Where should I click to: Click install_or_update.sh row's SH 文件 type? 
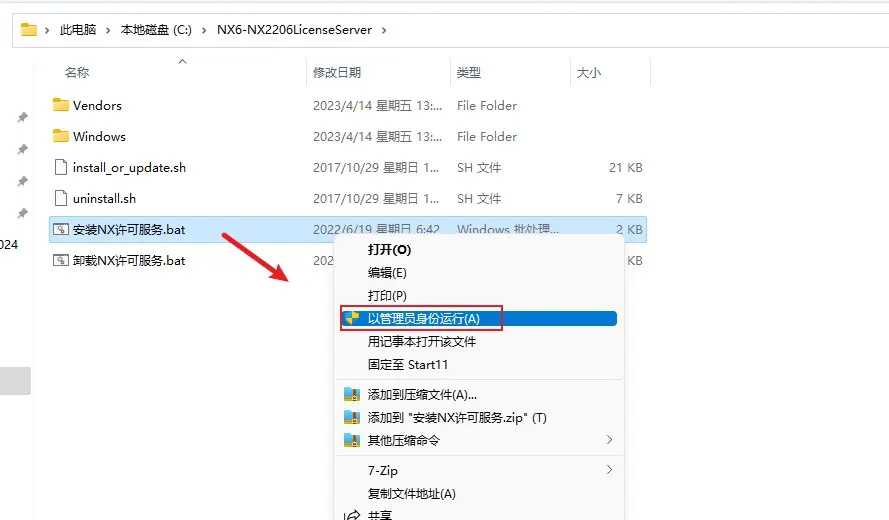pyautogui.click(x=479, y=168)
